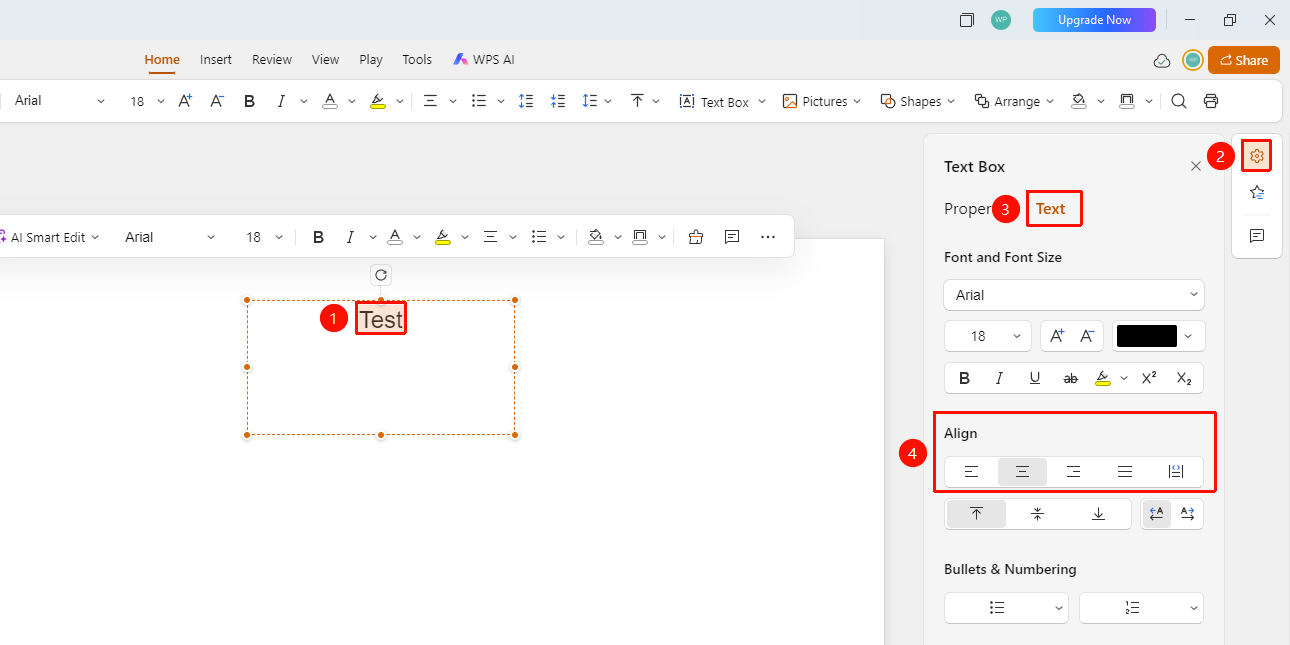Click the search magnifier in the ribbon

coord(1179,101)
